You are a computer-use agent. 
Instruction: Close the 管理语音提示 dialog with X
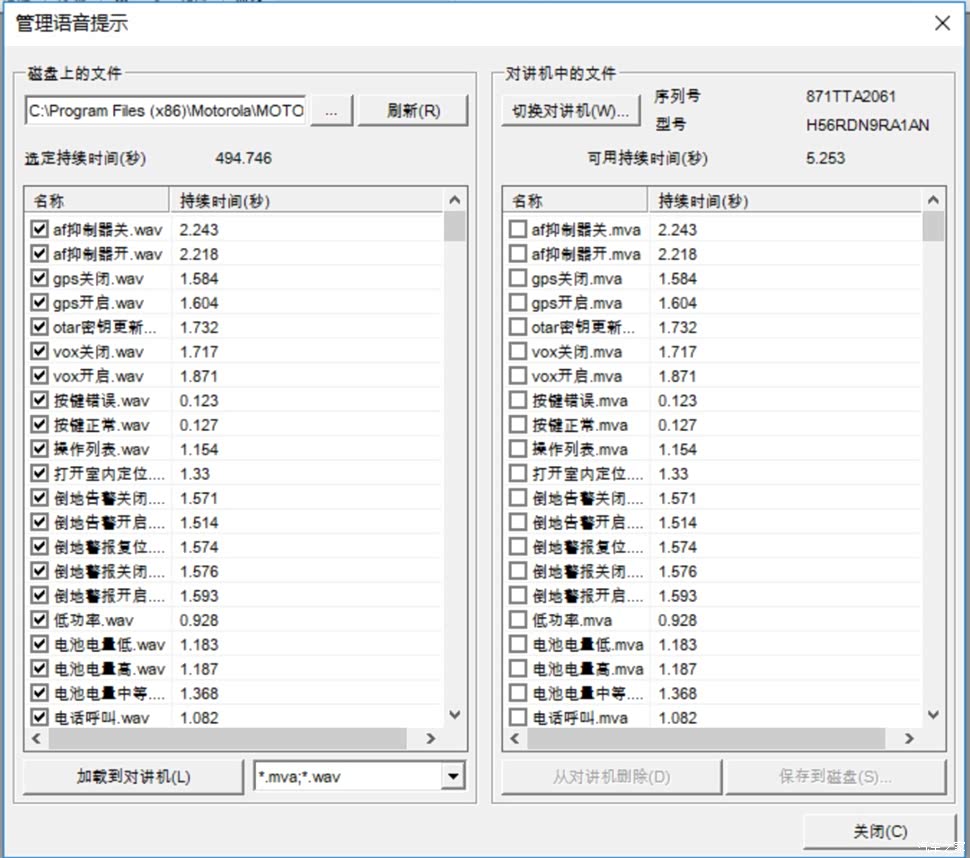[x=942, y=23]
